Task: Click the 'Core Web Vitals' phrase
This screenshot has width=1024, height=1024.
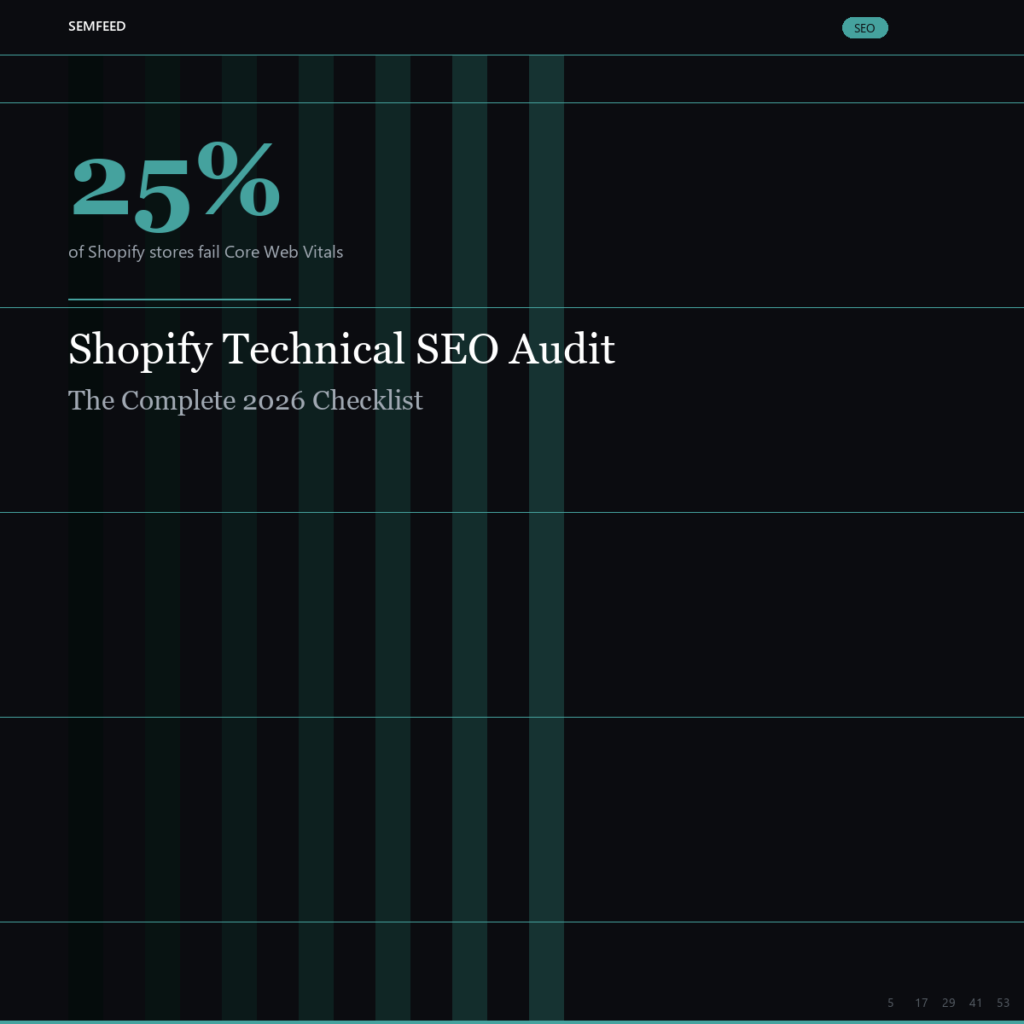Action: point(283,252)
